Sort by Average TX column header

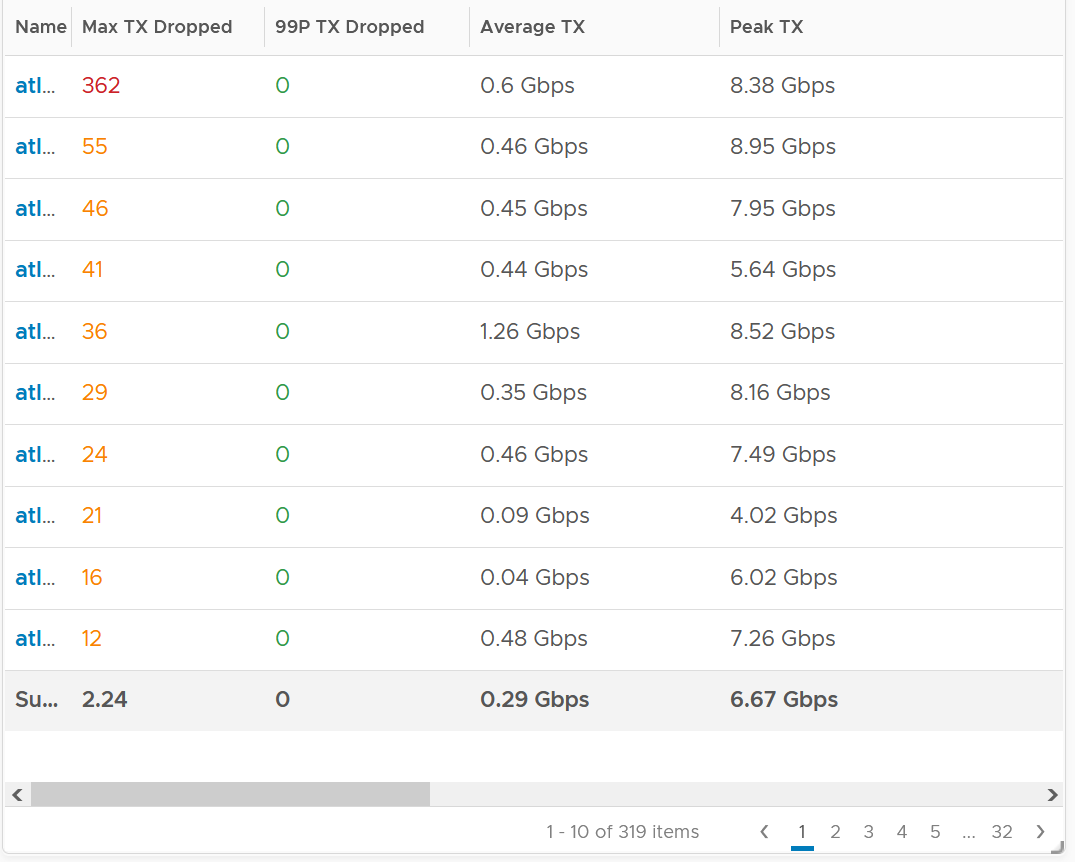click(x=533, y=27)
